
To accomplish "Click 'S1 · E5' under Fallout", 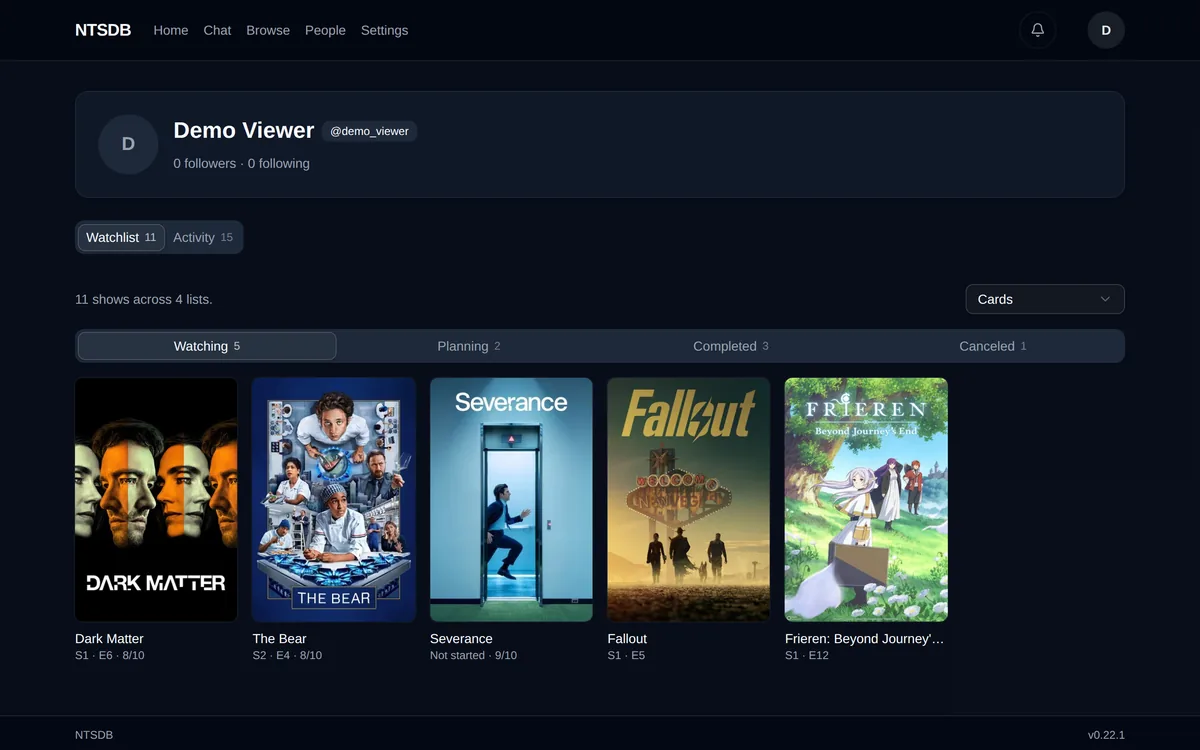I will click(626, 655).
